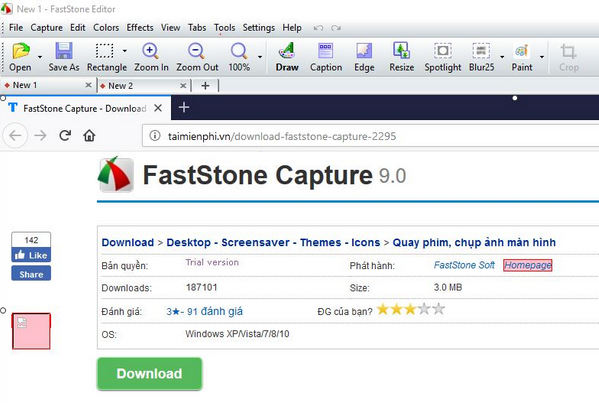This screenshot has width=599, height=403.
Task: Reload the web page
Action: tap(65, 135)
